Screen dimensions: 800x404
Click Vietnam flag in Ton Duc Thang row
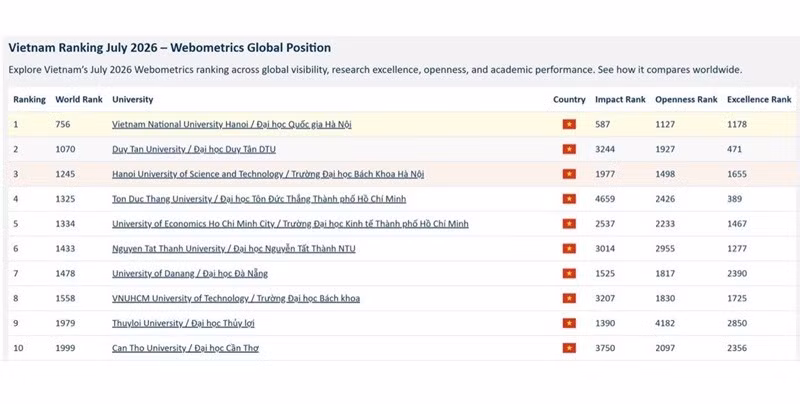[569, 199]
